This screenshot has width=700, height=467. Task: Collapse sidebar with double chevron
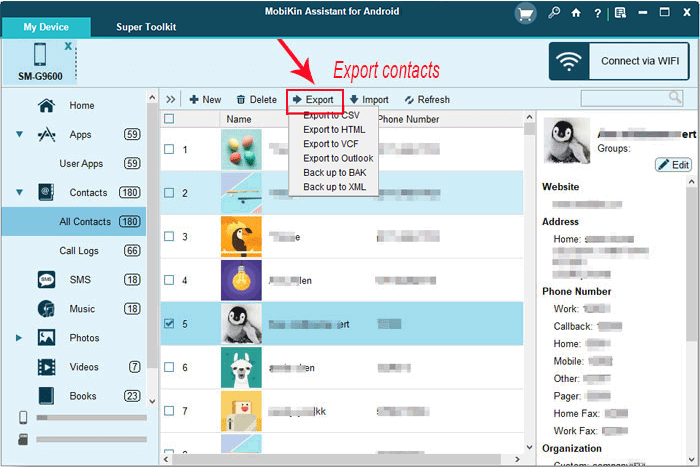click(171, 100)
